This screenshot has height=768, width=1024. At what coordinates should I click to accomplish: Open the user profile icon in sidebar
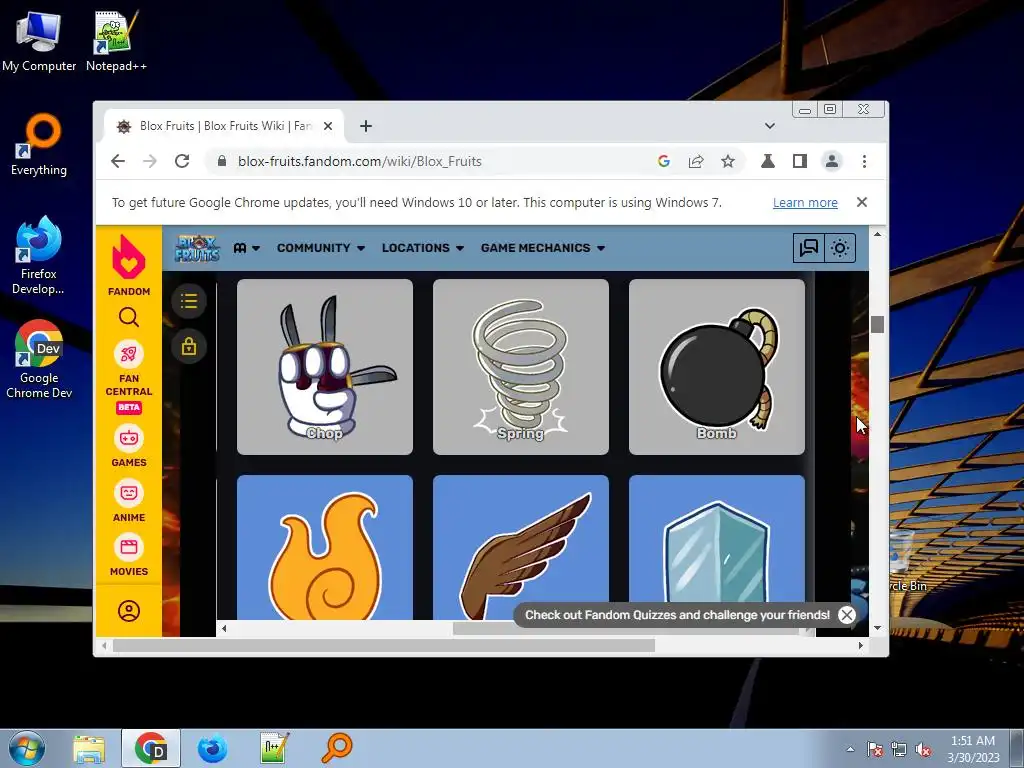coord(129,611)
